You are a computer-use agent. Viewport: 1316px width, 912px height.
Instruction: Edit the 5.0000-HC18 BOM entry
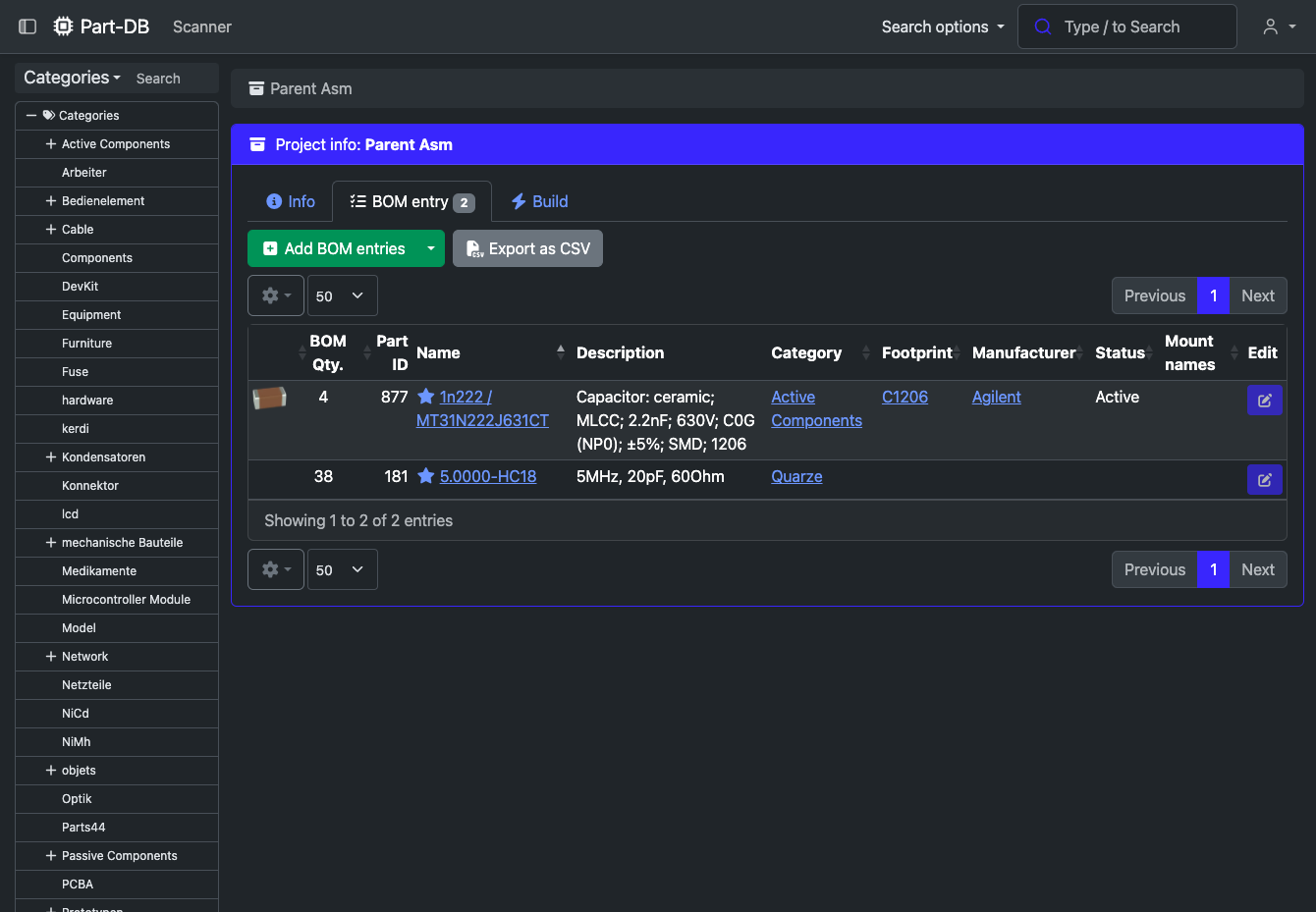[x=1264, y=479]
